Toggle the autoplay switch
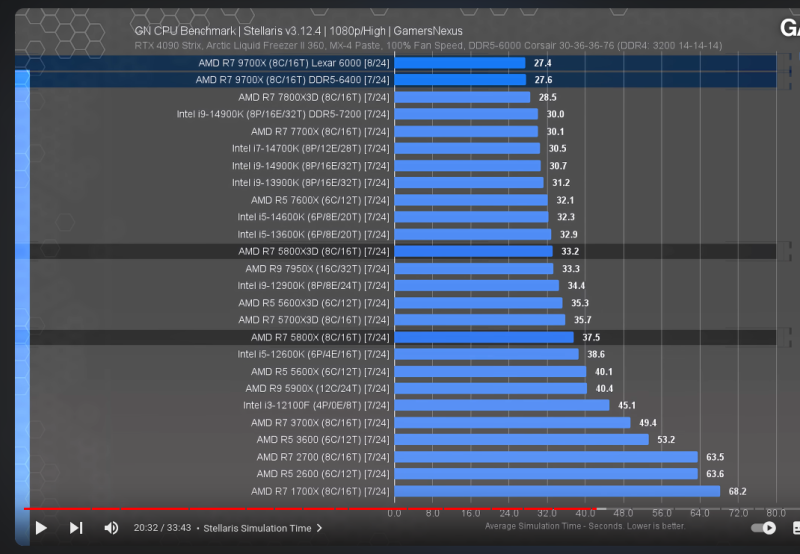 pyautogui.click(x=764, y=528)
